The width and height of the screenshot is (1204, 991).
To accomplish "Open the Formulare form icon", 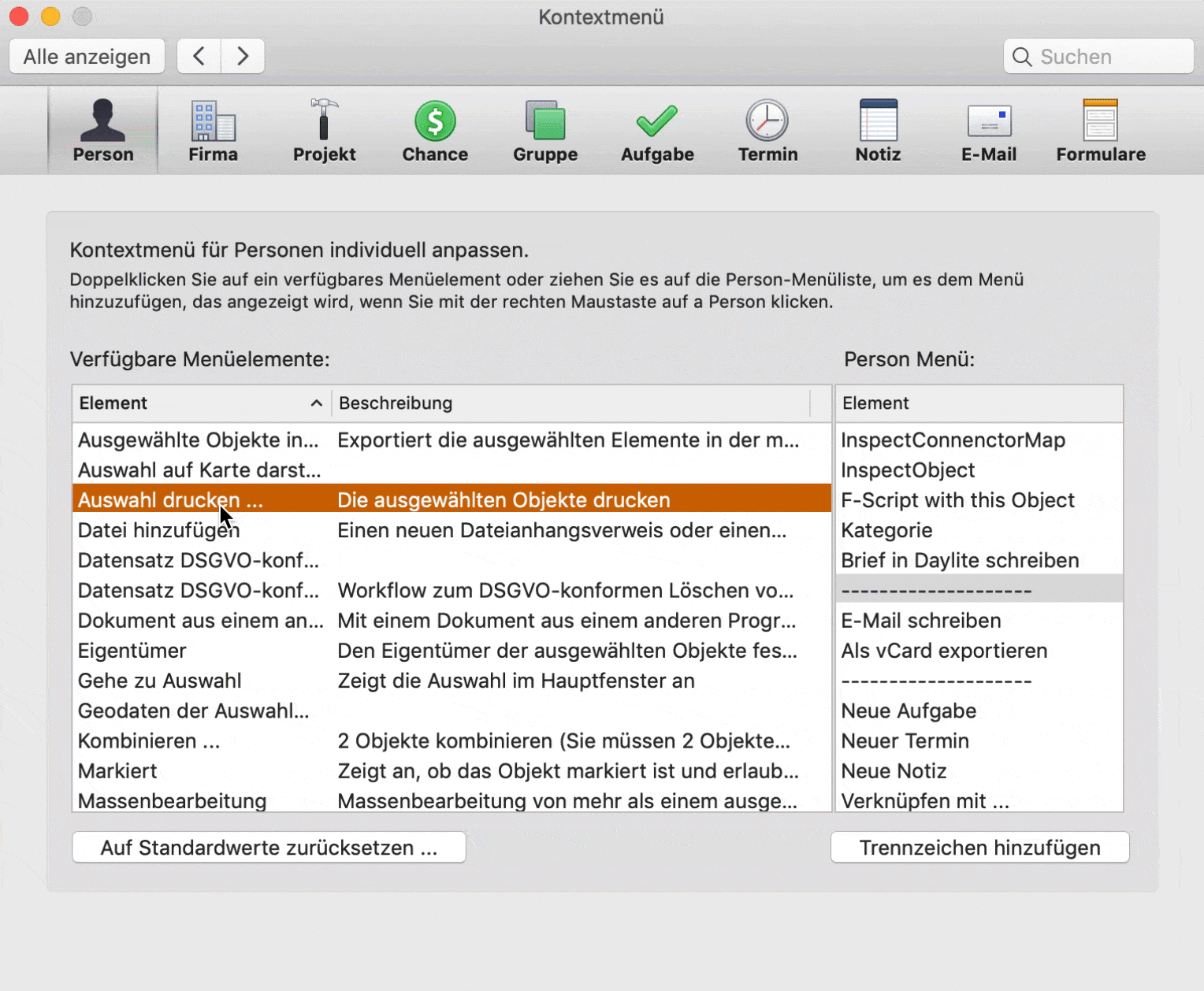I will 1101,120.
